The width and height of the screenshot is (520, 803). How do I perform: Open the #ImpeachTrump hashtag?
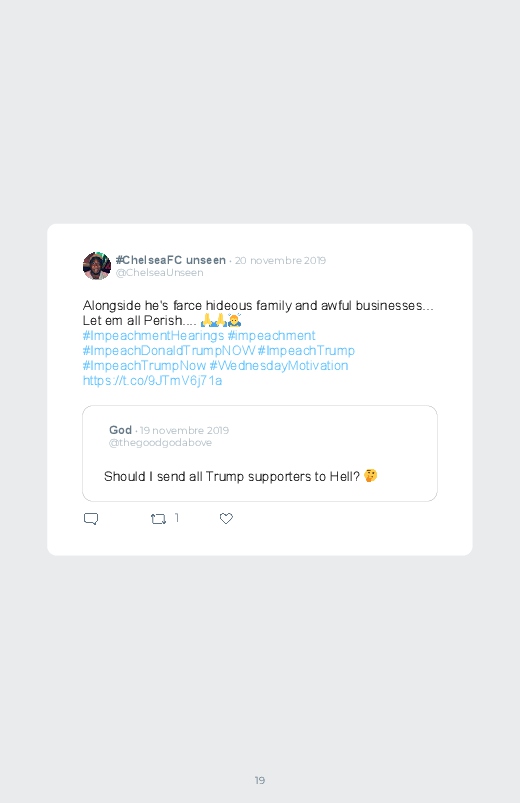pos(306,350)
